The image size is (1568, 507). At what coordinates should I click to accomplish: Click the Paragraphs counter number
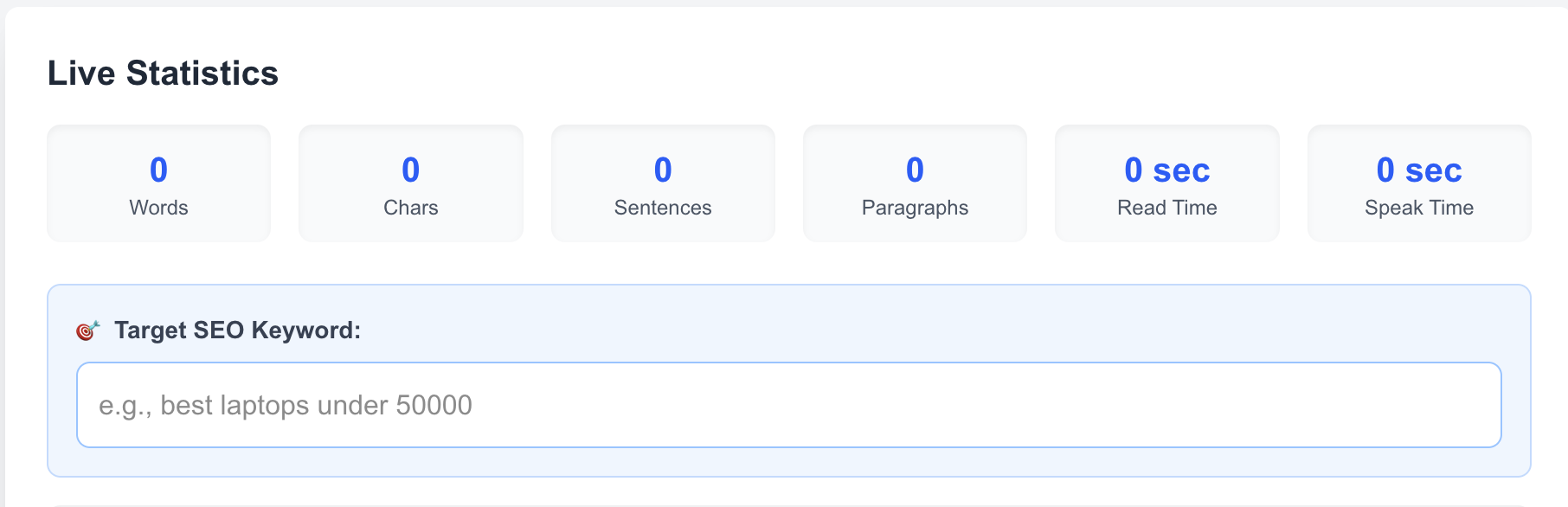[x=915, y=170]
